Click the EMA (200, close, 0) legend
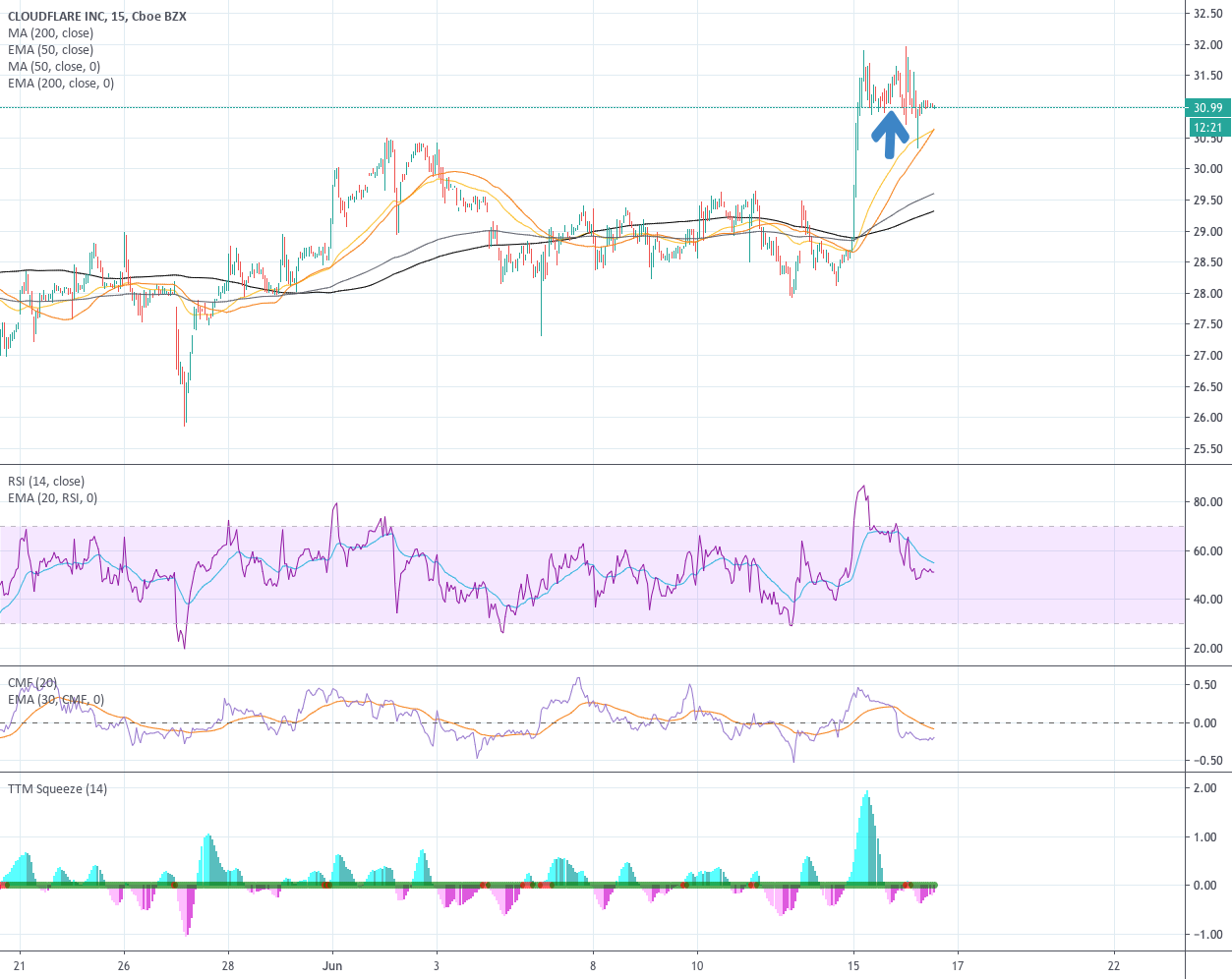1232x979 pixels. click(x=61, y=84)
